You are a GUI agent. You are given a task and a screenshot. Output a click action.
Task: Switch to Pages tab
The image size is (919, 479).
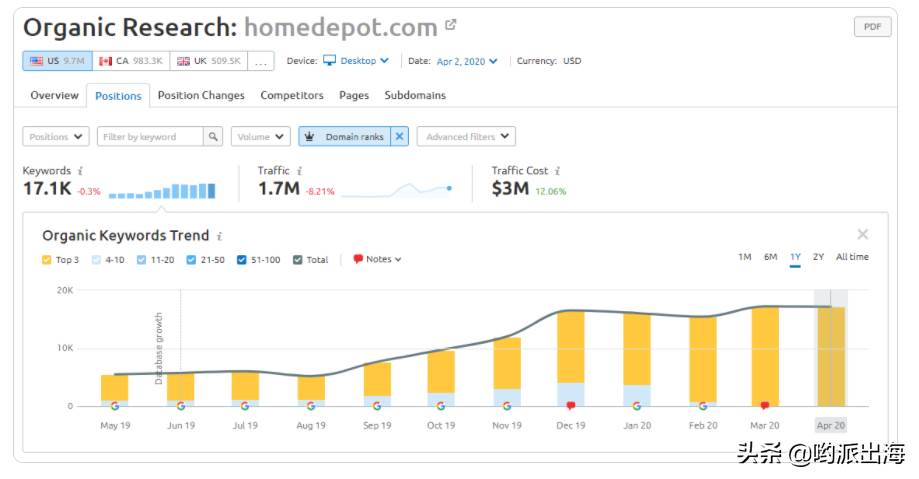click(354, 95)
